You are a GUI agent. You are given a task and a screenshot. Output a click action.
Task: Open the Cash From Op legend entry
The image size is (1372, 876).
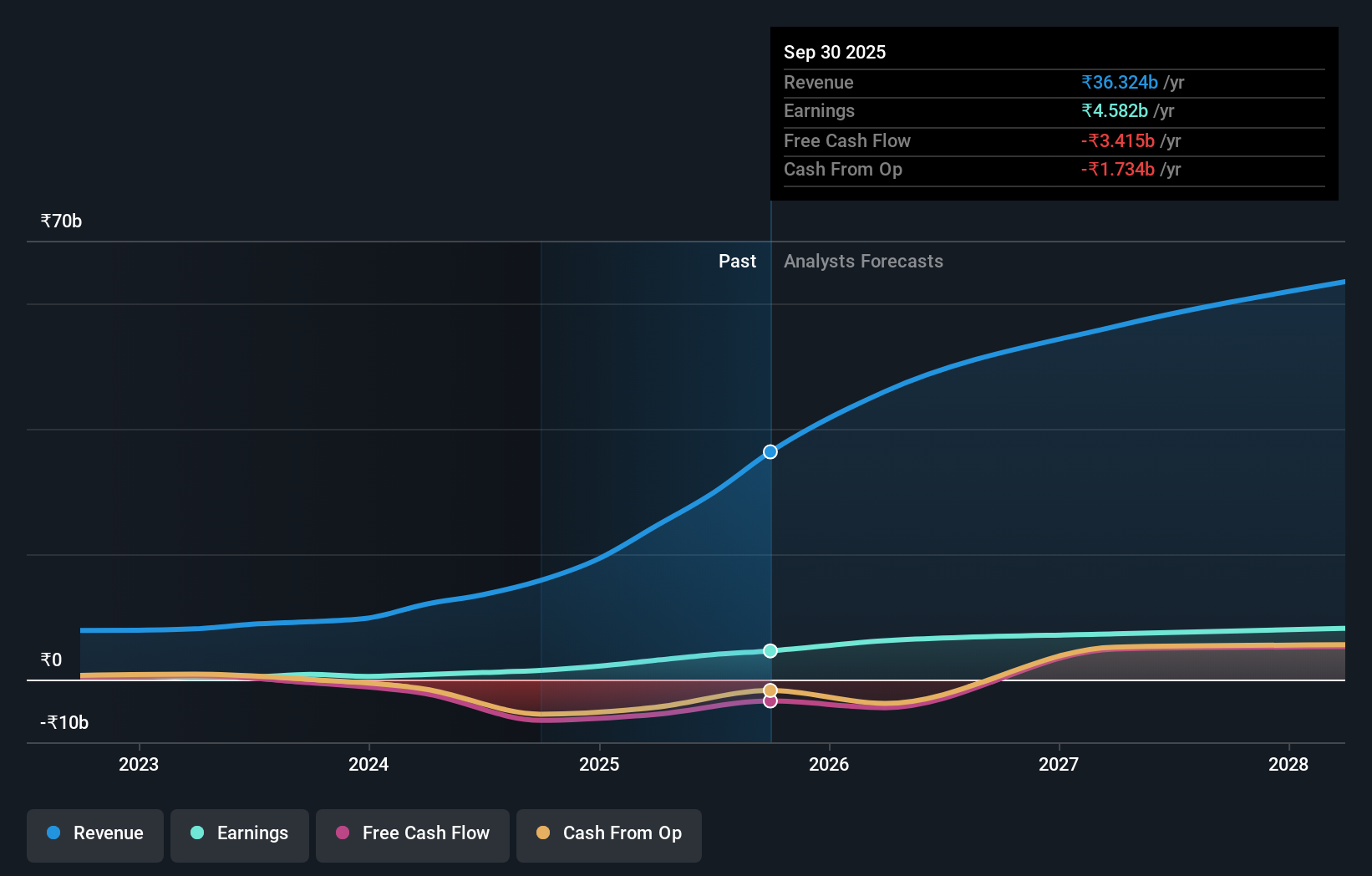click(609, 833)
